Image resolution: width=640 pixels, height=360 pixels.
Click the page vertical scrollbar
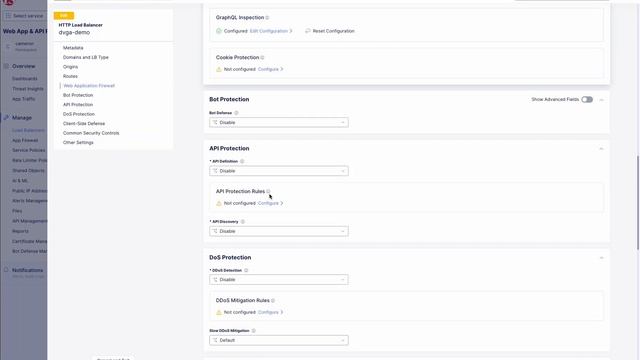pyautogui.click(x=638, y=202)
